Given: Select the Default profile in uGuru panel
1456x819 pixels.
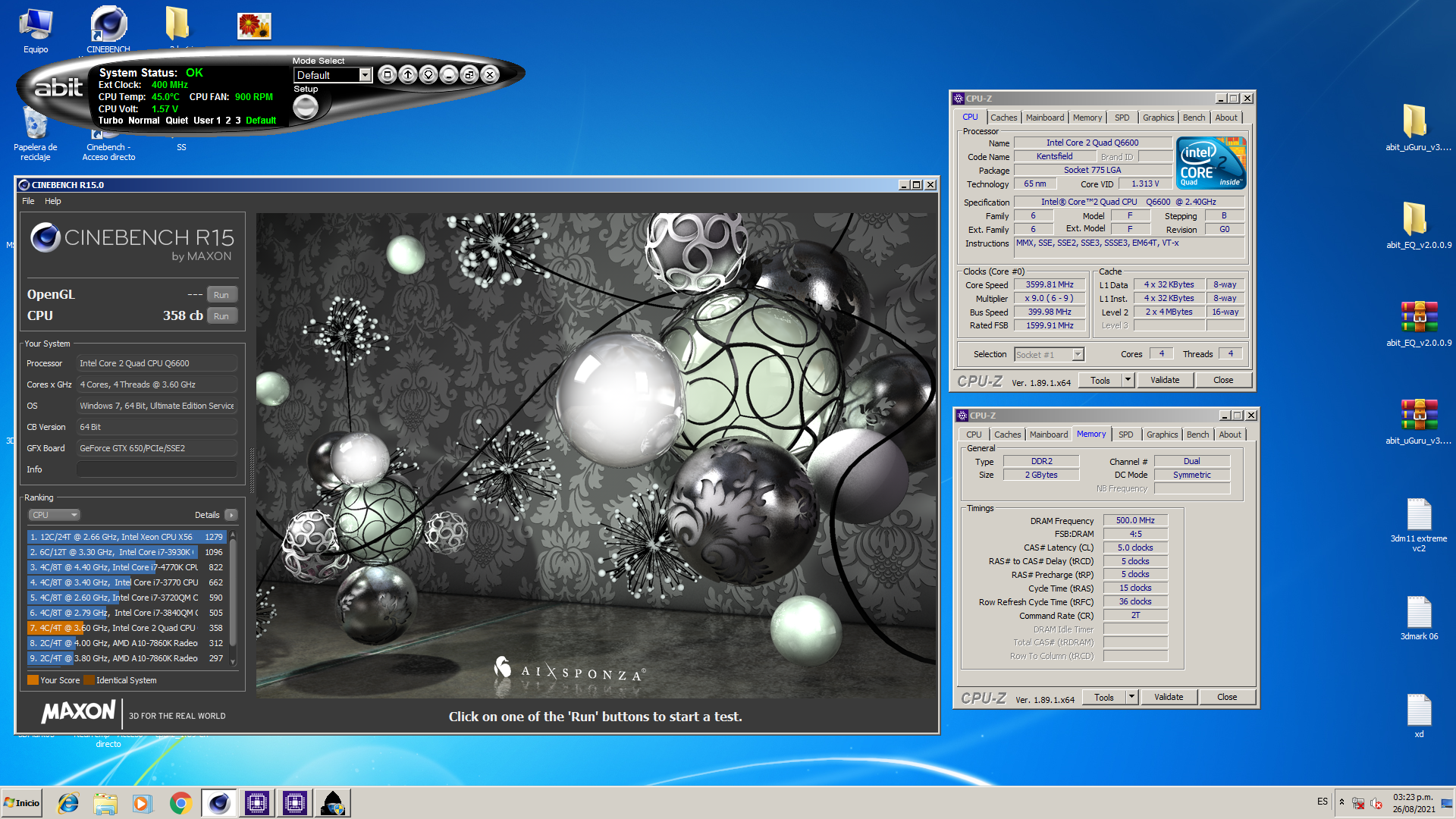Looking at the screenshot, I should [261, 121].
